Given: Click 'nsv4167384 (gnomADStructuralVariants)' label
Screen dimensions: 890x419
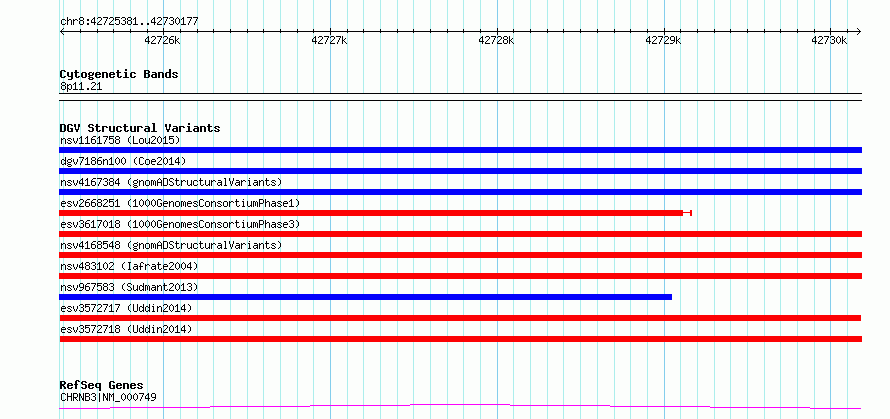Looking at the screenshot, I should tap(171, 182).
